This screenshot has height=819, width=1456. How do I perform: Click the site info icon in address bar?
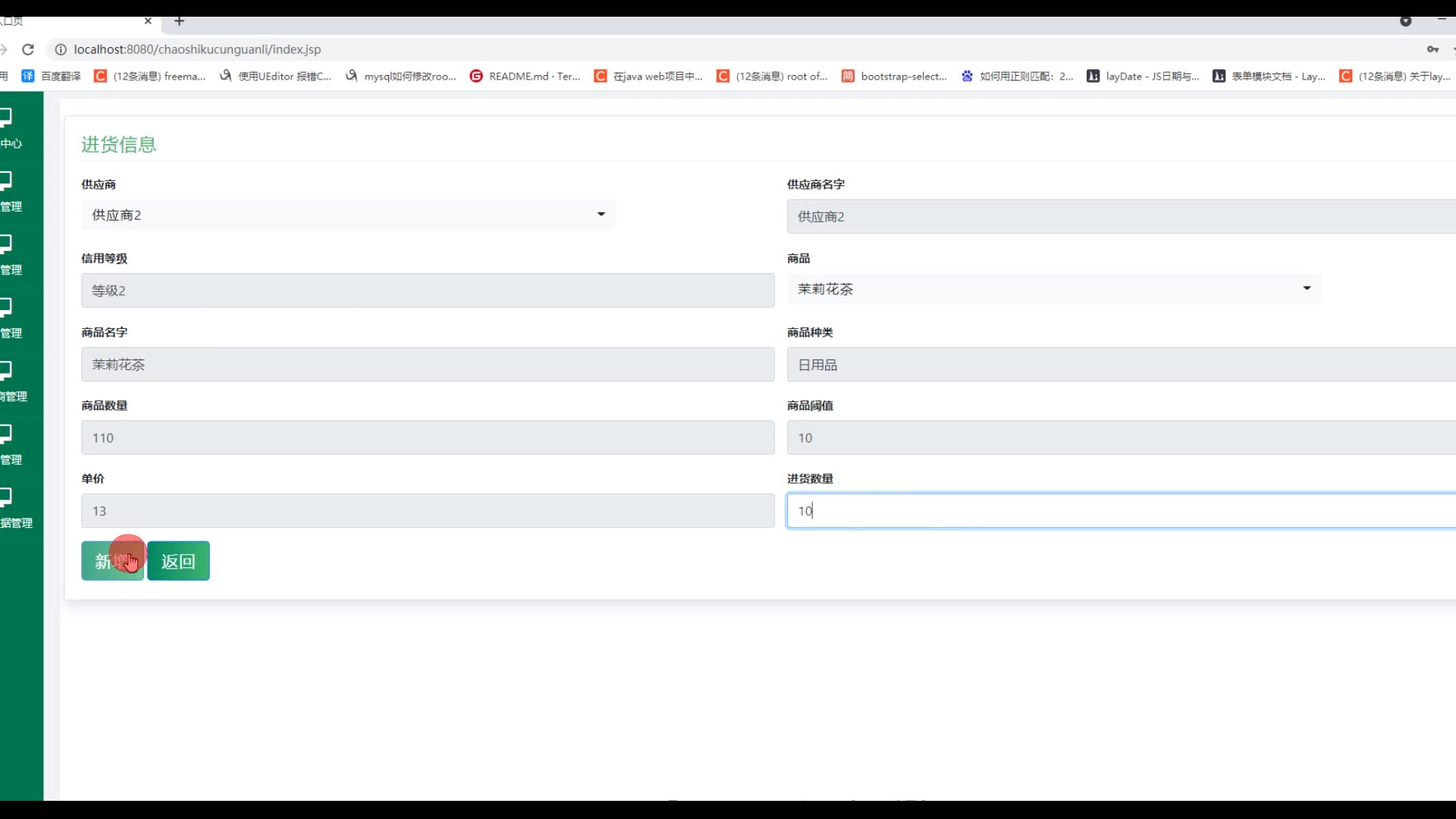tap(61, 49)
